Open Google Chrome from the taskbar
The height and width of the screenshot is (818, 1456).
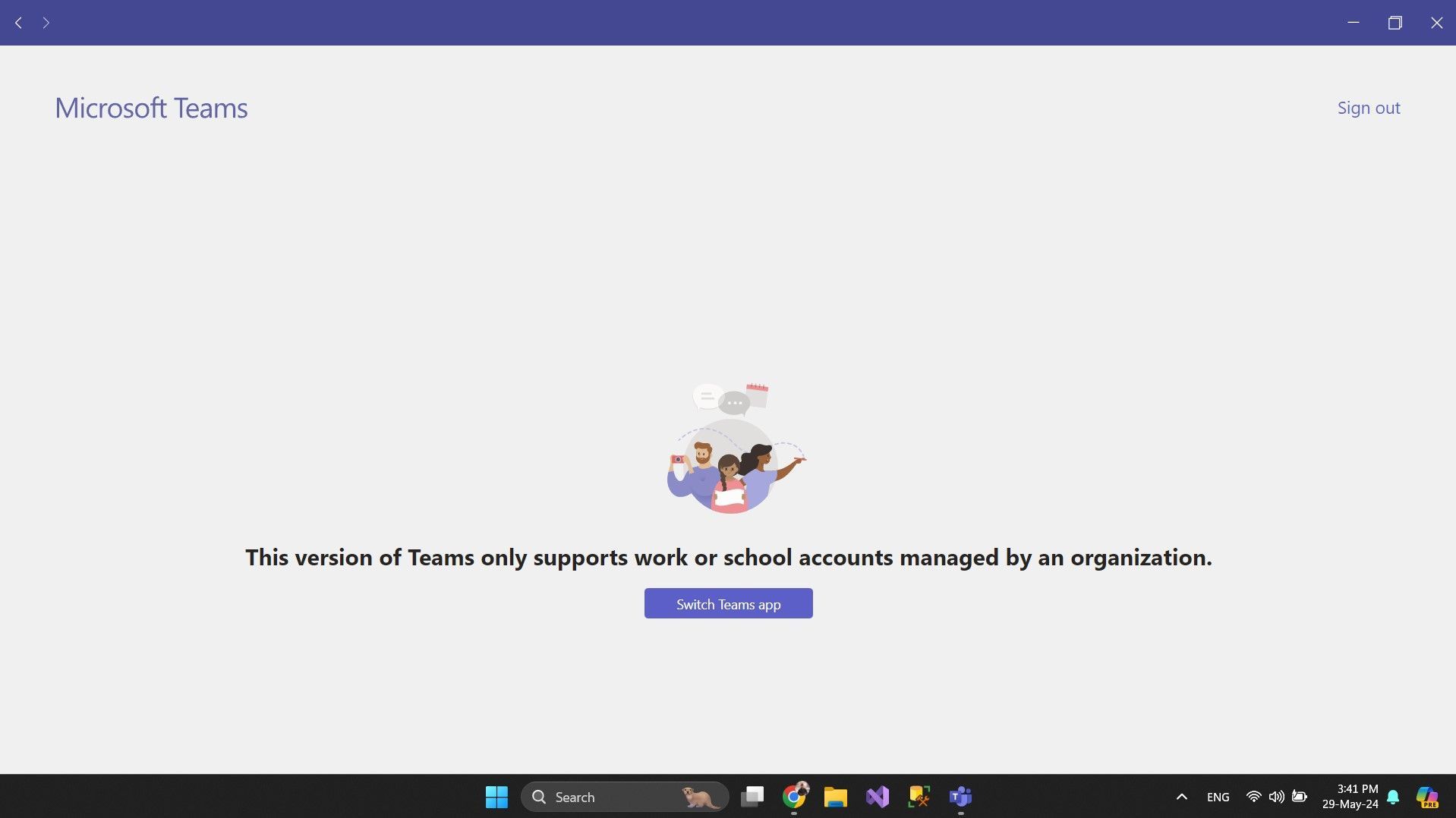[x=794, y=797]
